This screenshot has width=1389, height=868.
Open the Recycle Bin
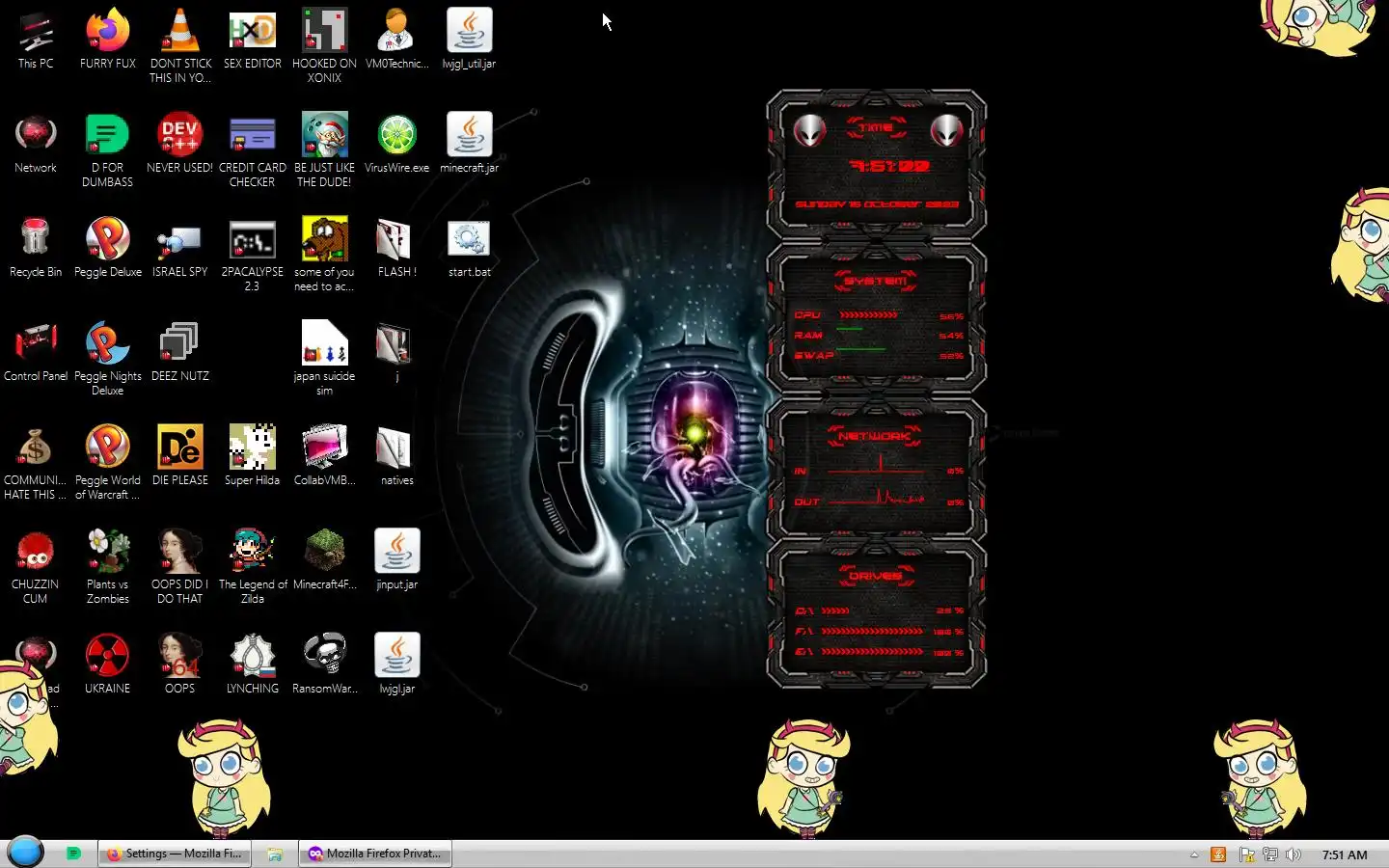tap(36, 247)
